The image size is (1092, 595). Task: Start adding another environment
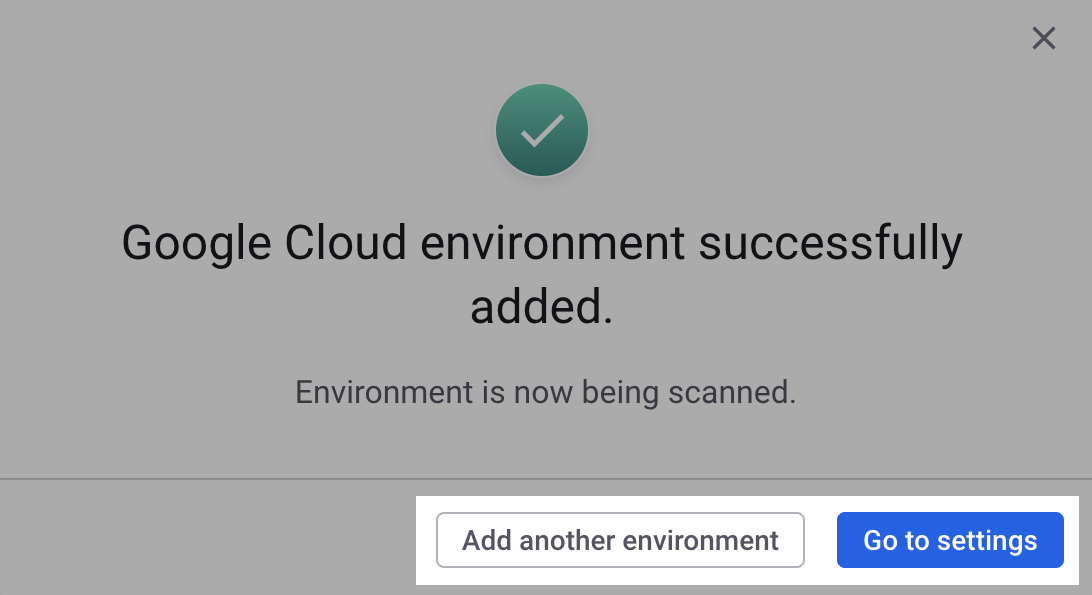[620, 541]
